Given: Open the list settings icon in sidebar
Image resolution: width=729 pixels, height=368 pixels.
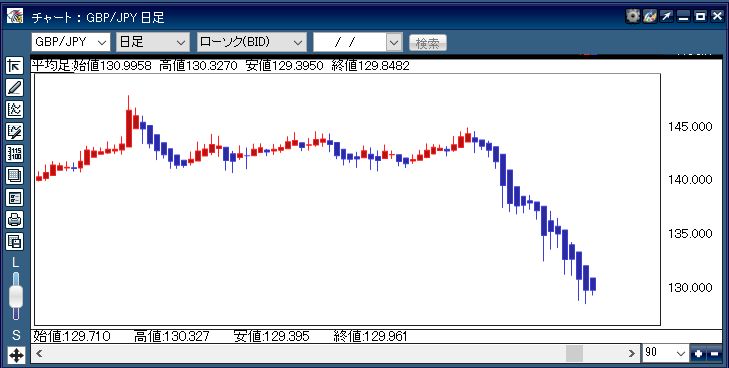Looking at the screenshot, I should (x=15, y=198).
